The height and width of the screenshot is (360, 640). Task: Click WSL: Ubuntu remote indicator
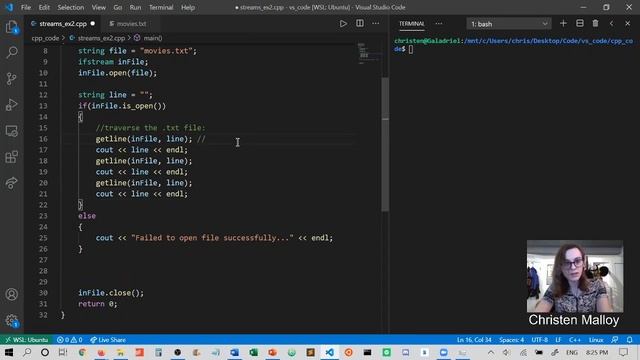[26, 340]
